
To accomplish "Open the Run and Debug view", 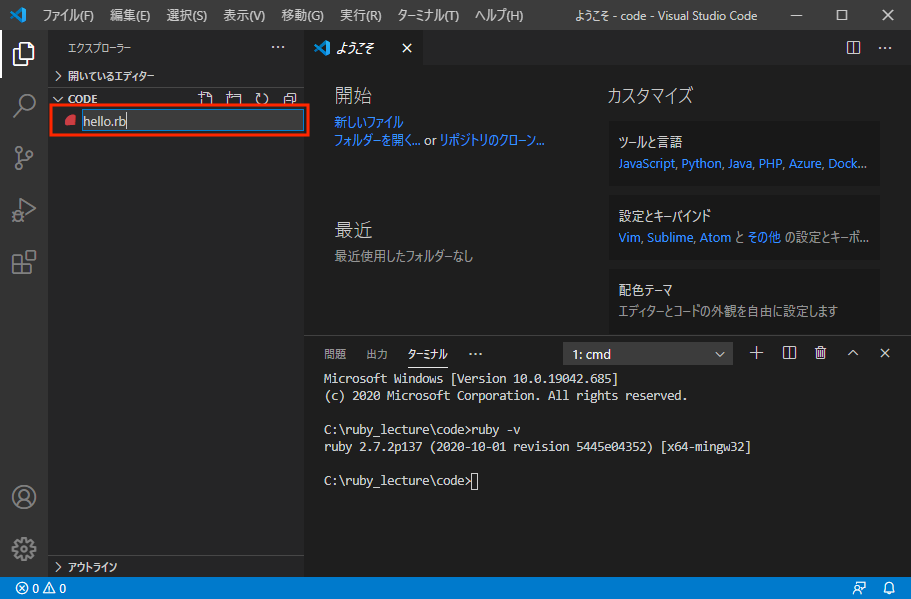I will point(23,210).
